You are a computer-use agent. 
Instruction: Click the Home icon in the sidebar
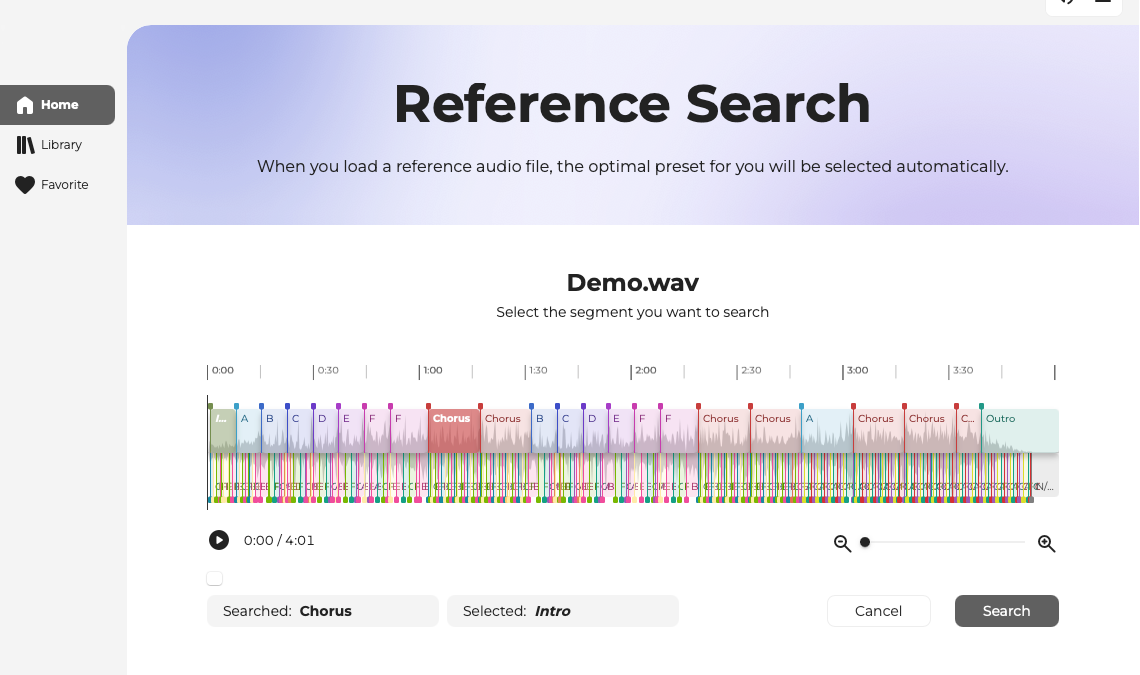tap(25, 105)
